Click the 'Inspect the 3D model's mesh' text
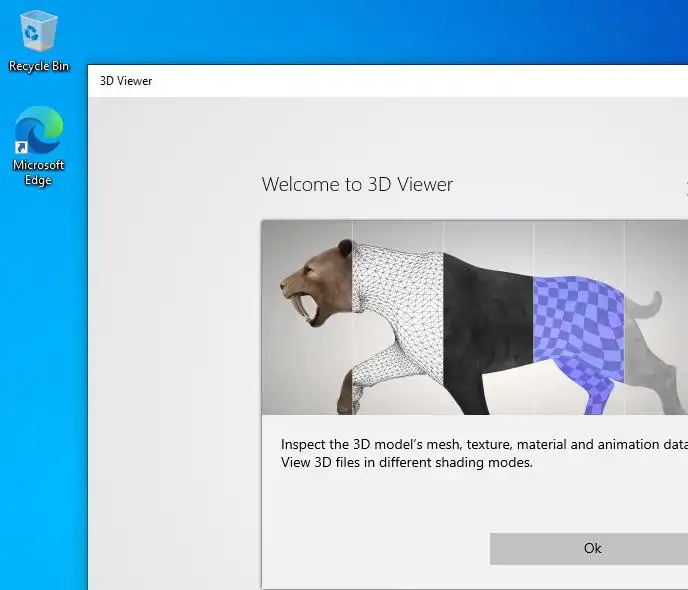The height and width of the screenshot is (590, 688). click(371, 444)
